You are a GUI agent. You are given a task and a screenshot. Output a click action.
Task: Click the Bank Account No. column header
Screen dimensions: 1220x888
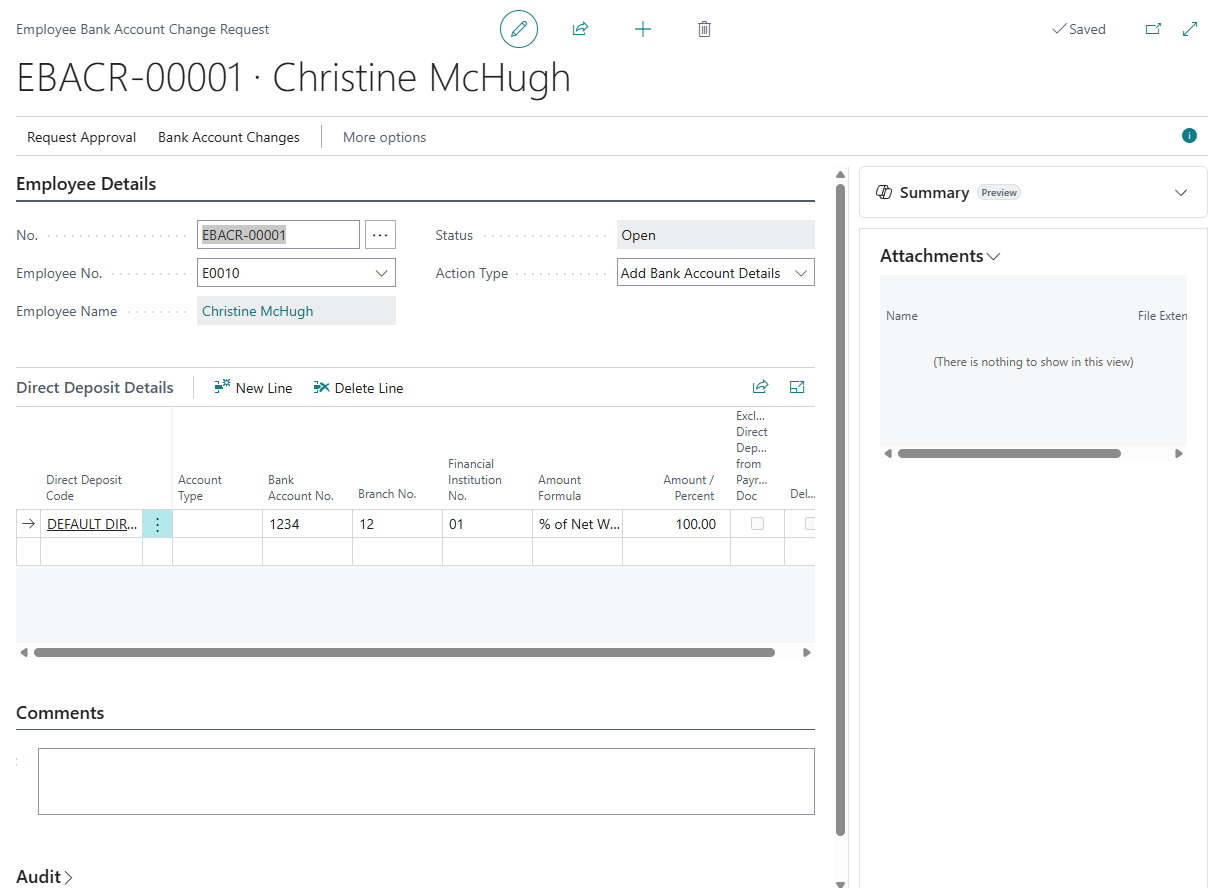click(300, 488)
